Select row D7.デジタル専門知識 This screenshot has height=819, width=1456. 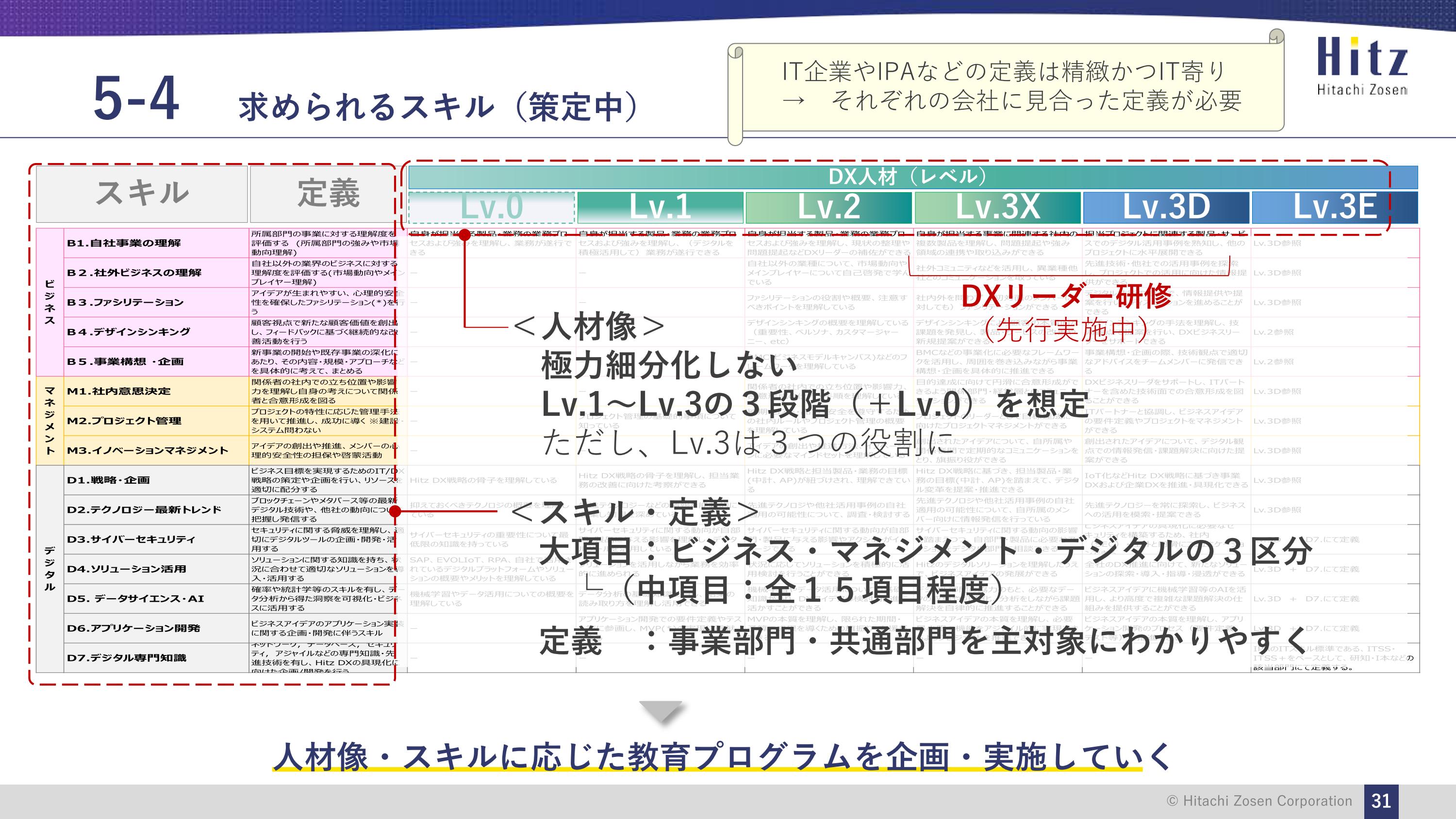tap(126, 658)
